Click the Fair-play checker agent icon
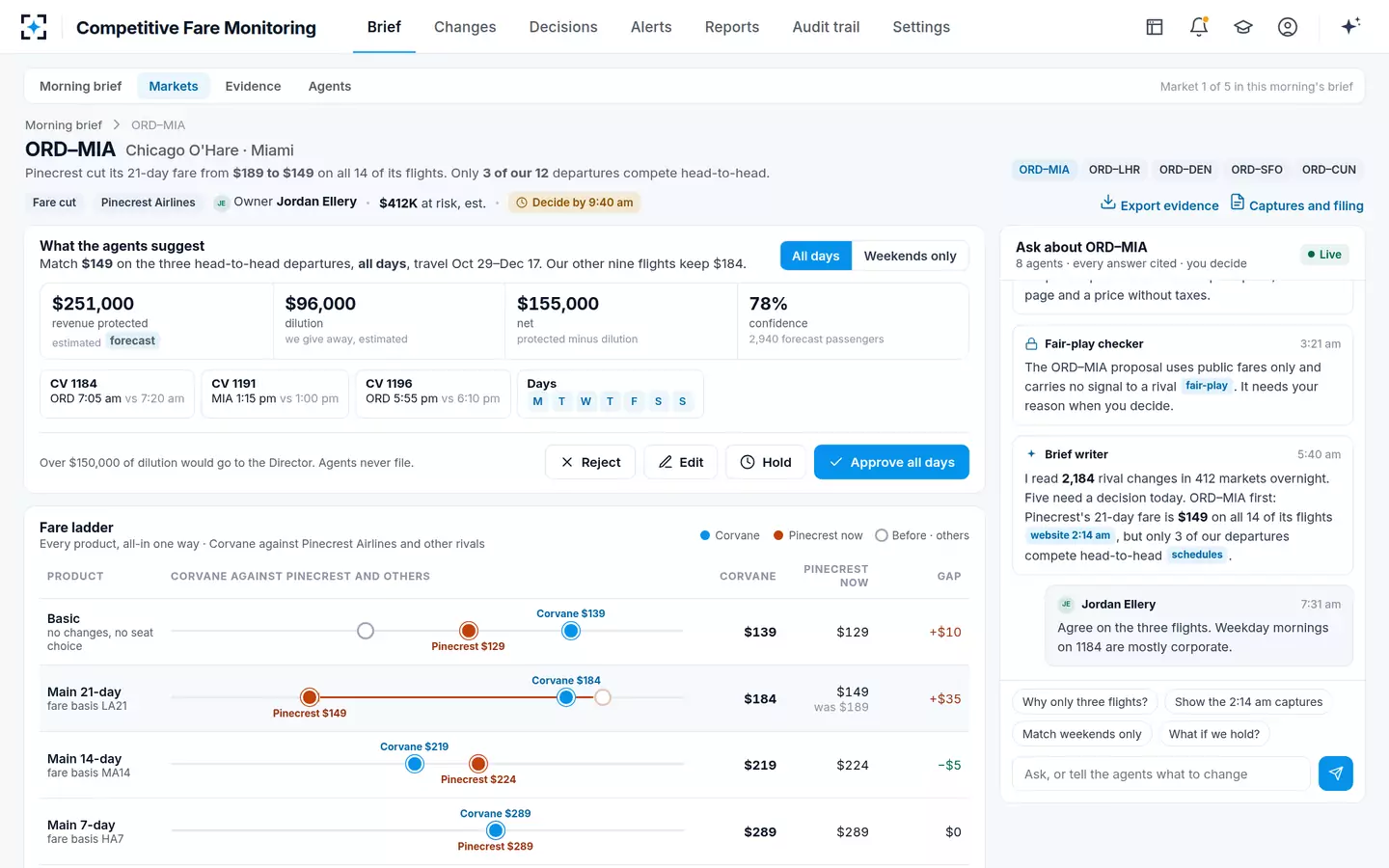 pyautogui.click(x=1032, y=343)
